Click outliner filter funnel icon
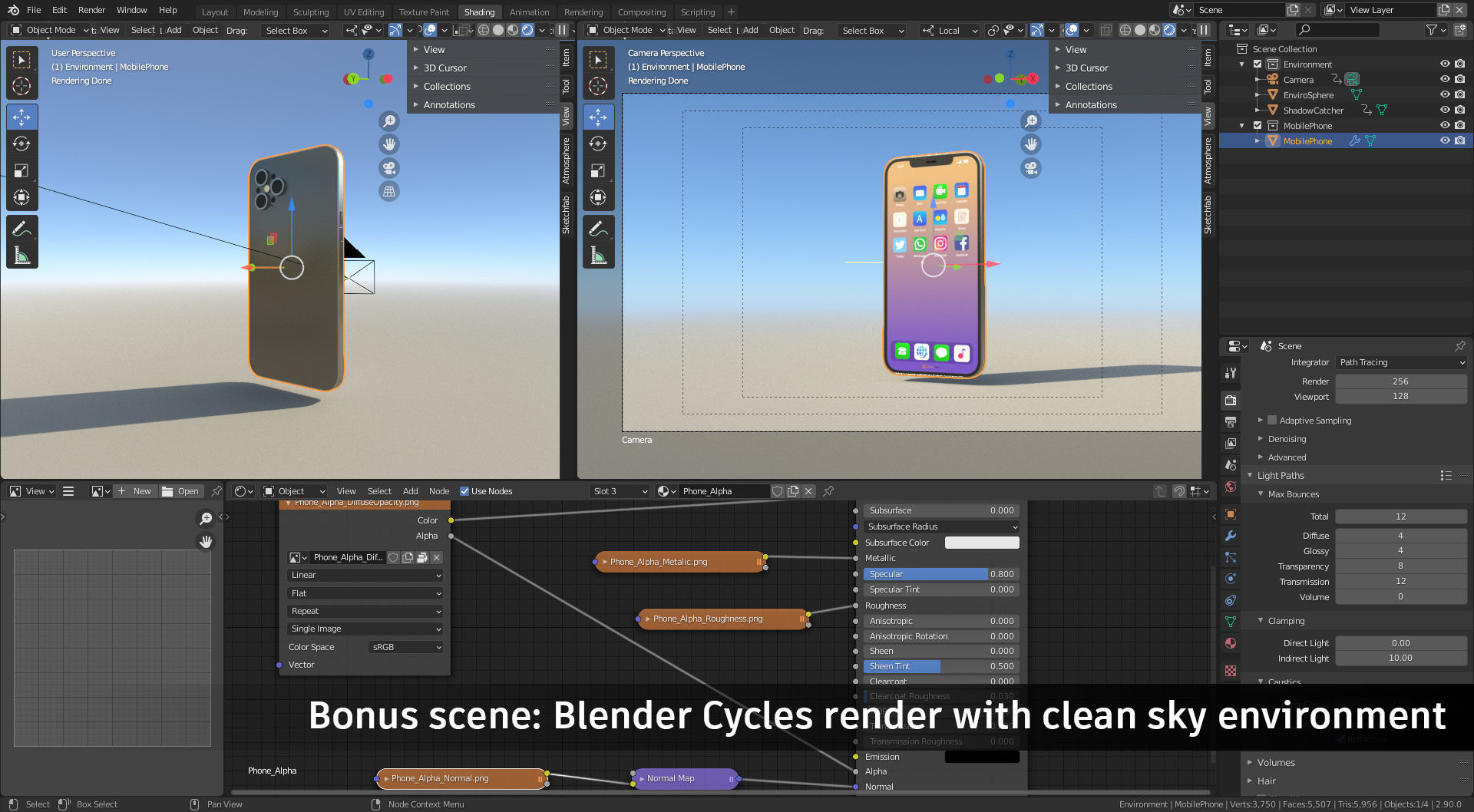 [x=1431, y=30]
